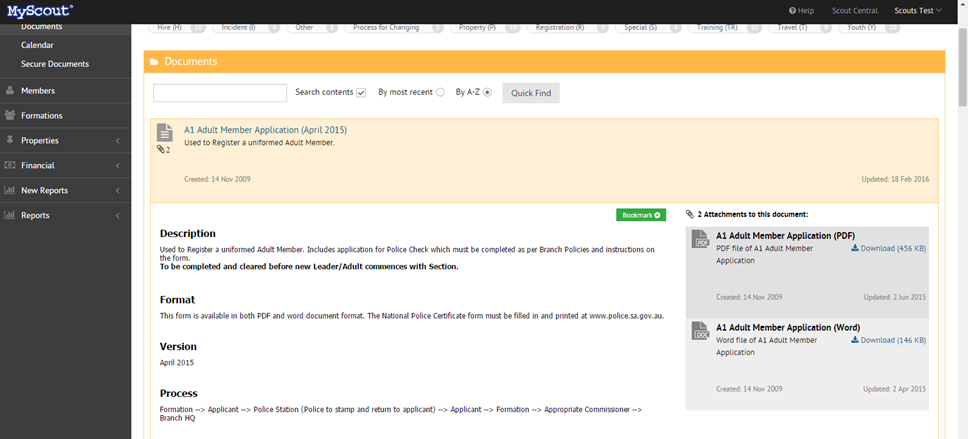Filter by the Incident (I) tag
968x439 pixels.
246,28
